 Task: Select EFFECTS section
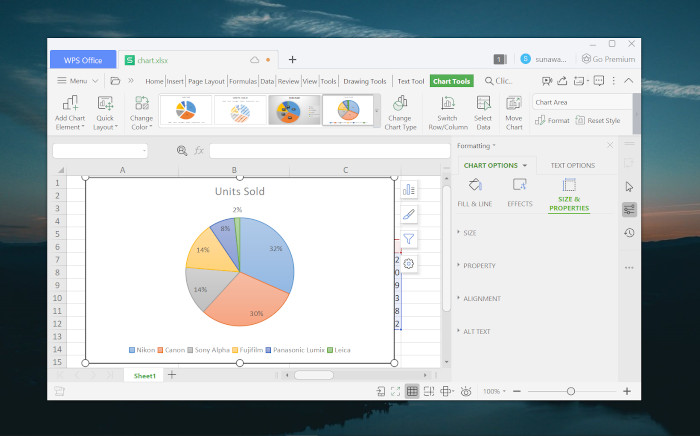point(520,193)
